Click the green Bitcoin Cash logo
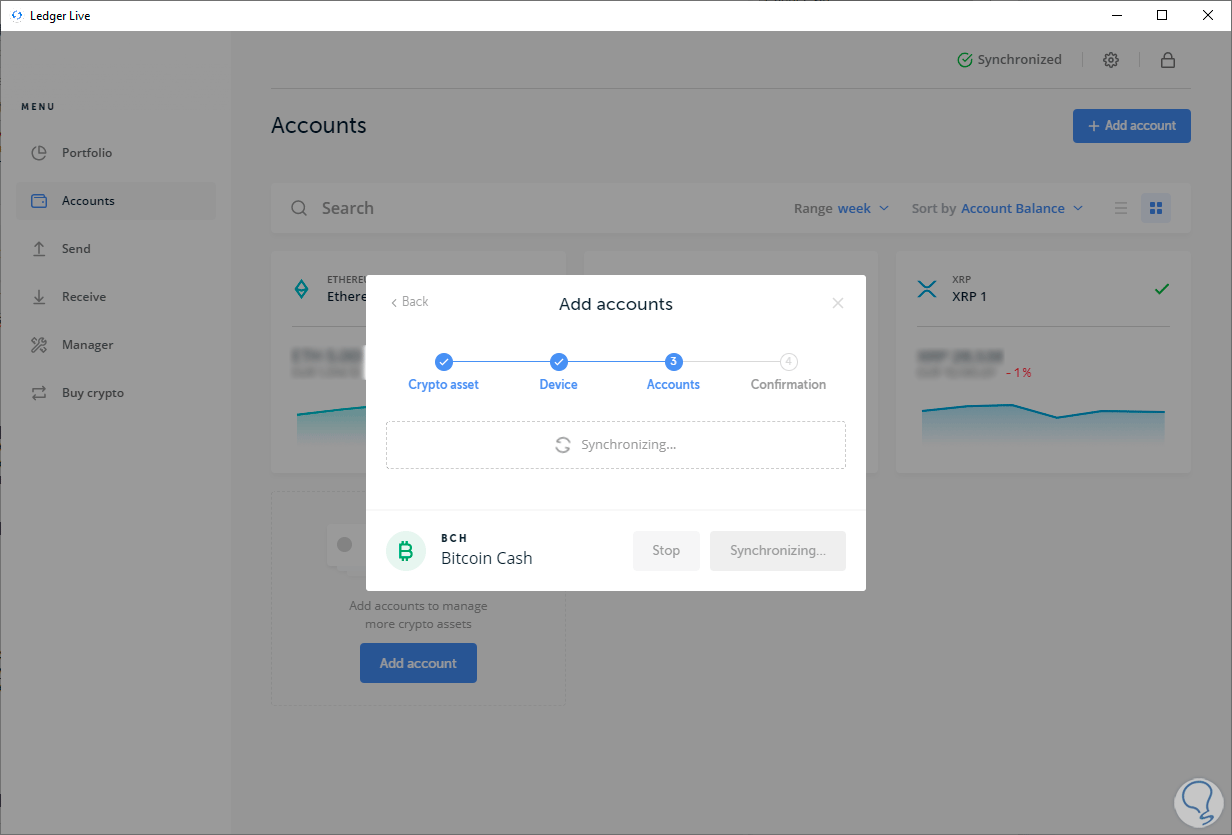Viewport: 1232px width, 835px height. click(406, 551)
